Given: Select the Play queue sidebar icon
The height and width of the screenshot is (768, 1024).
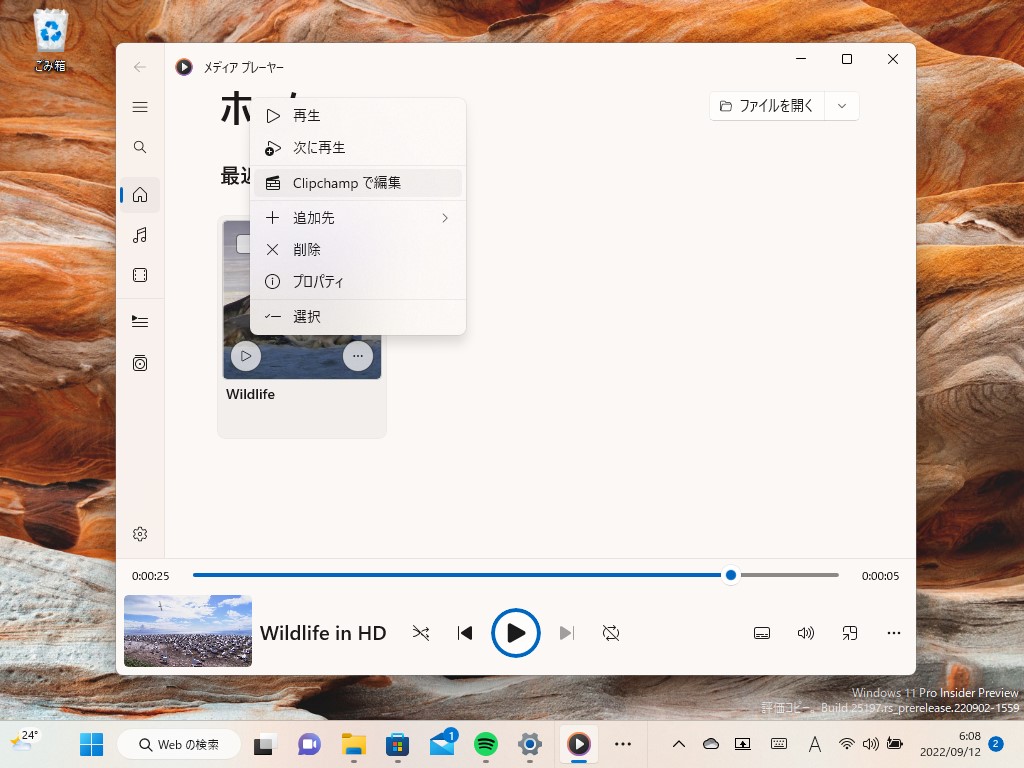Looking at the screenshot, I should point(140,319).
